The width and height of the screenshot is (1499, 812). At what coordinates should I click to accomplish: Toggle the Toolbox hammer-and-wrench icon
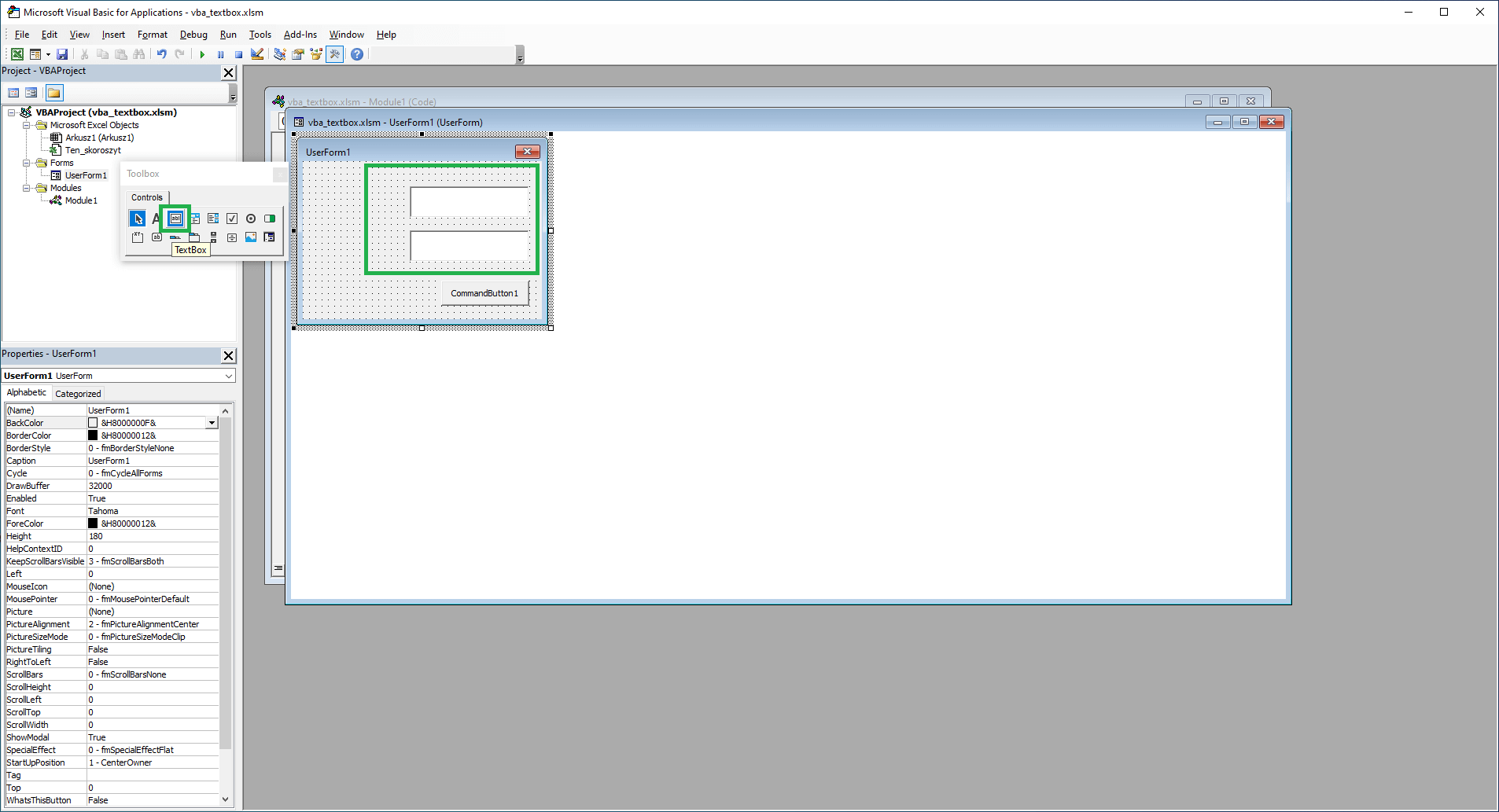click(335, 54)
